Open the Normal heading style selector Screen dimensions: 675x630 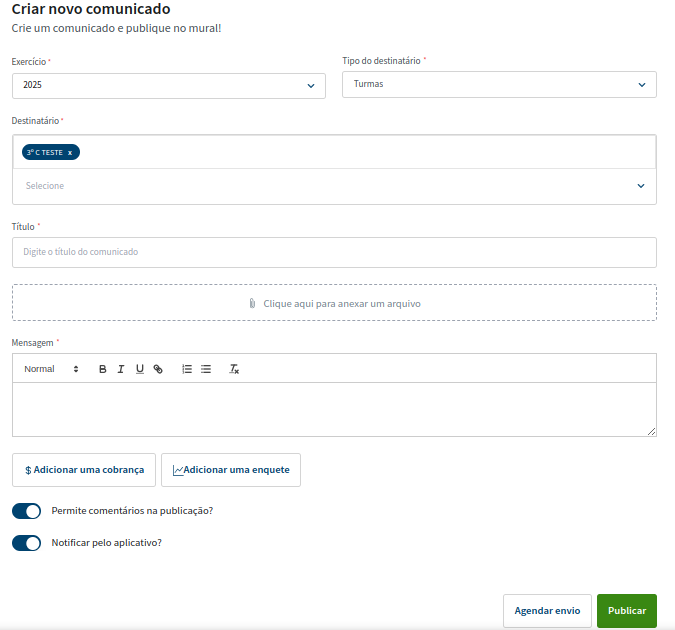pyautogui.click(x=51, y=369)
